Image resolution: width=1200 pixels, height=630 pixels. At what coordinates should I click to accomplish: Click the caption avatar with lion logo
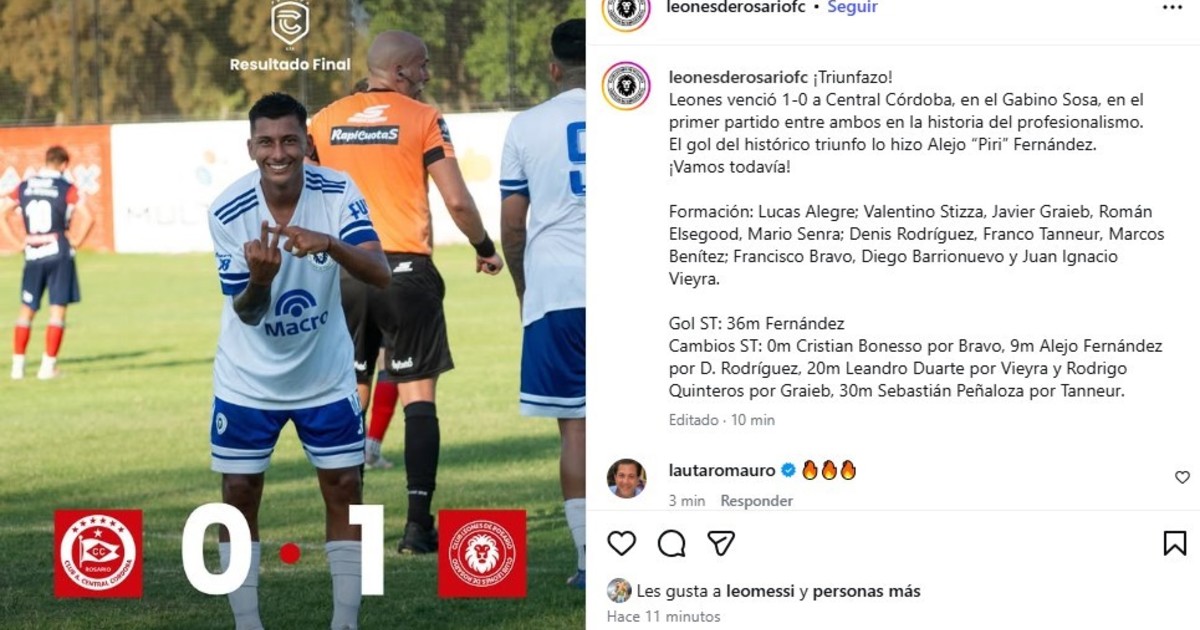coord(626,85)
